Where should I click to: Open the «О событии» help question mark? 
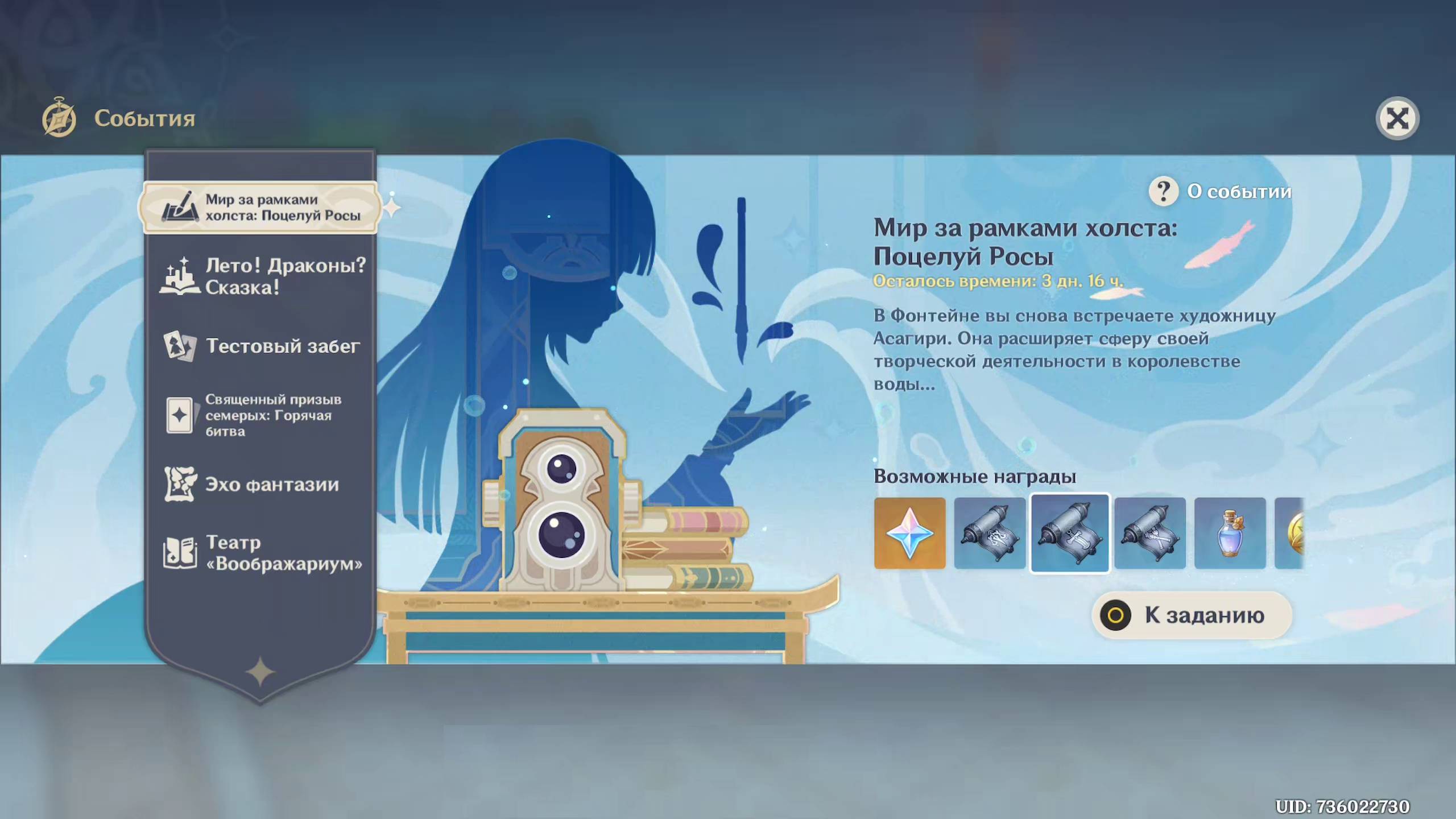pyautogui.click(x=1163, y=191)
